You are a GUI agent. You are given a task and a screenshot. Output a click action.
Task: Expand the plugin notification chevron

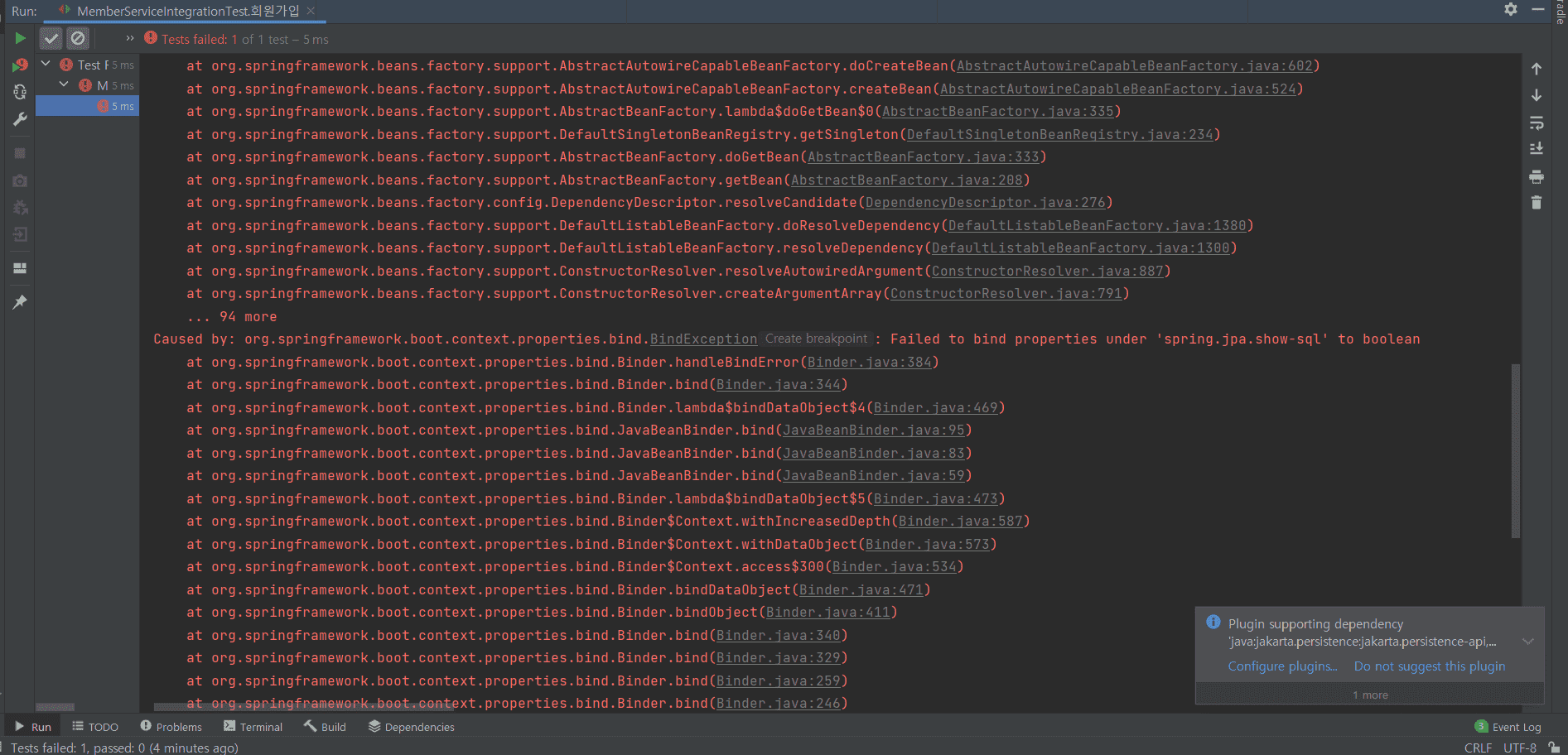pos(1528,642)
